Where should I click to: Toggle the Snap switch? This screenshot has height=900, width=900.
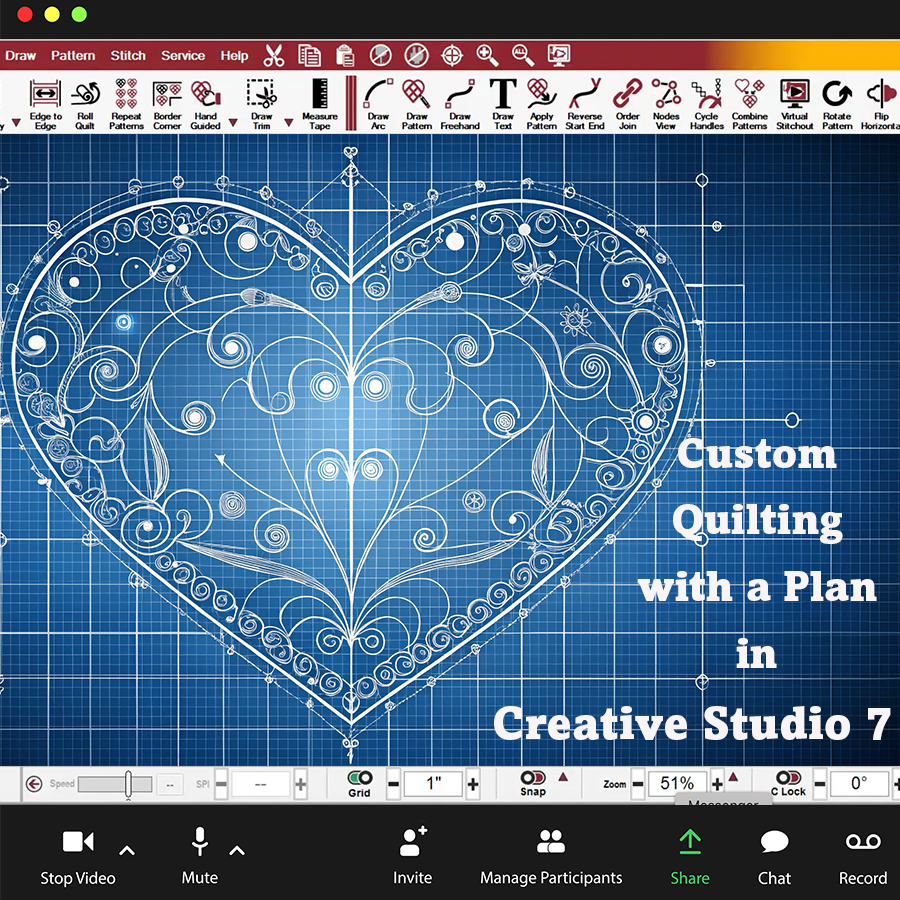point(532,778)
